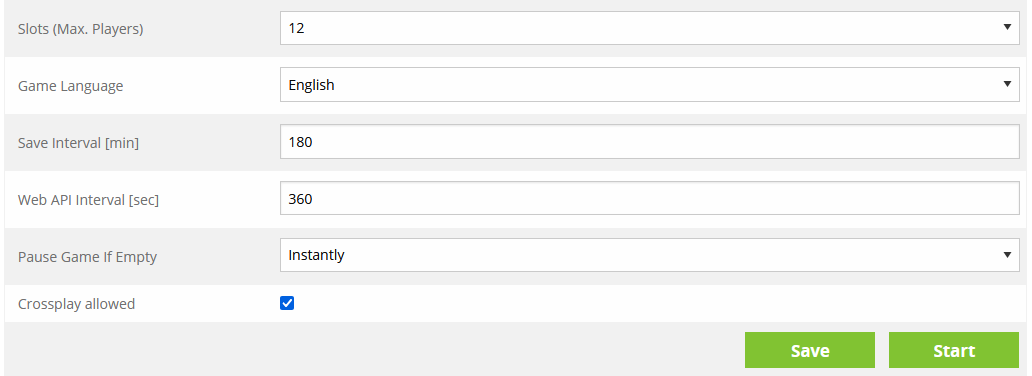Open the Game Language dropdown arrow
This screenshot has height=376, width=1032.
point(1006,84)
